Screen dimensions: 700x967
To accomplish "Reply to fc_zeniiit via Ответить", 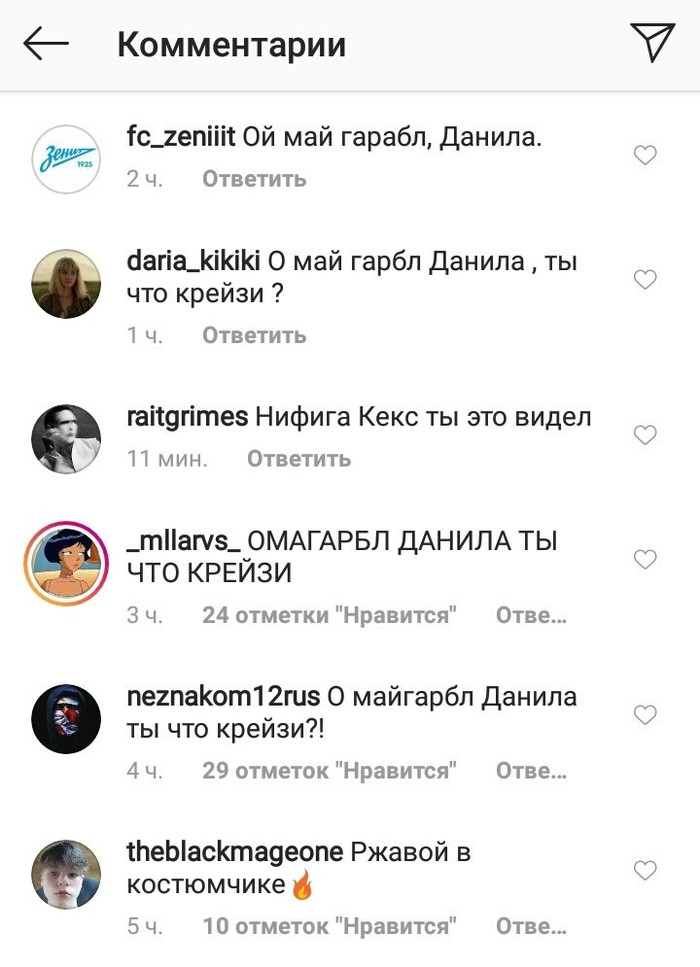I will click(254, 179).
